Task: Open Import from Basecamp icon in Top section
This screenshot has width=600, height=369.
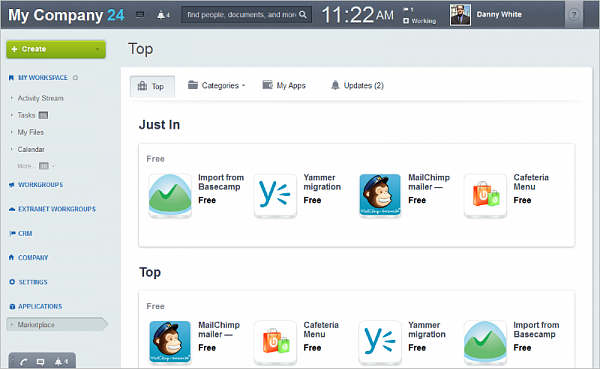Action: pyautogui.click(x=485, y=342)
